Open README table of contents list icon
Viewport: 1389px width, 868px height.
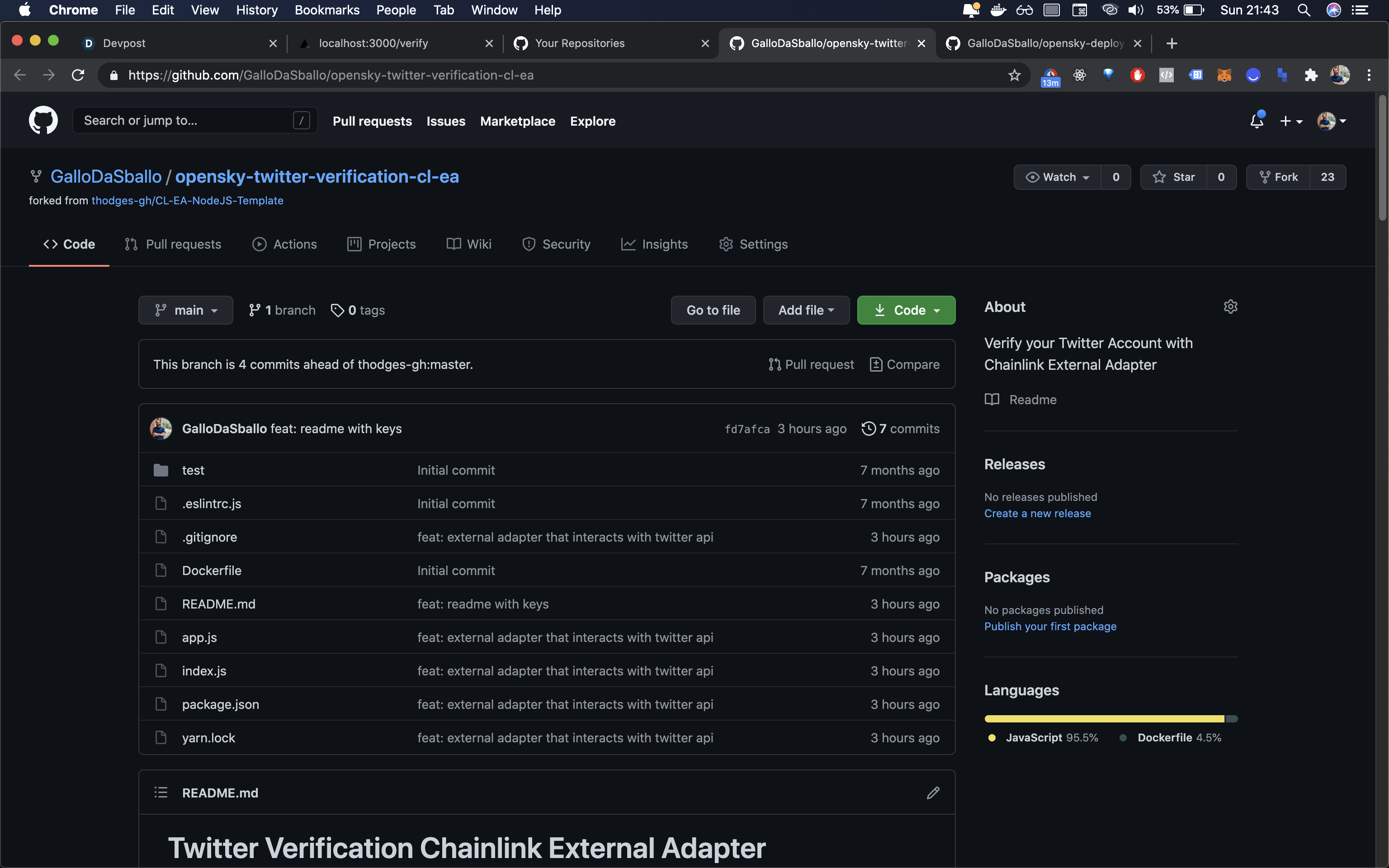click(x=161, y=793)
